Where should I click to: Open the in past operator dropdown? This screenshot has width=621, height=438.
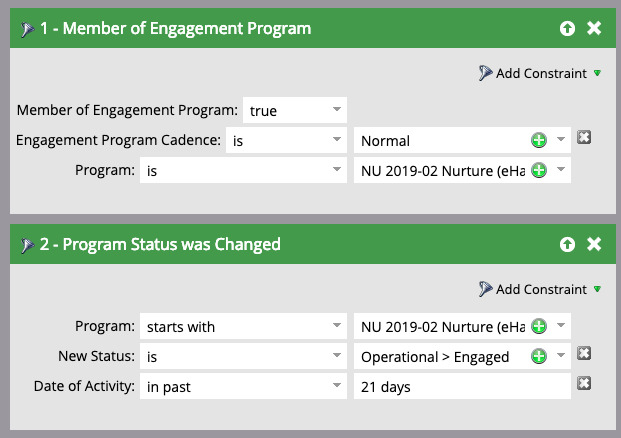click(x=243, y=386)
